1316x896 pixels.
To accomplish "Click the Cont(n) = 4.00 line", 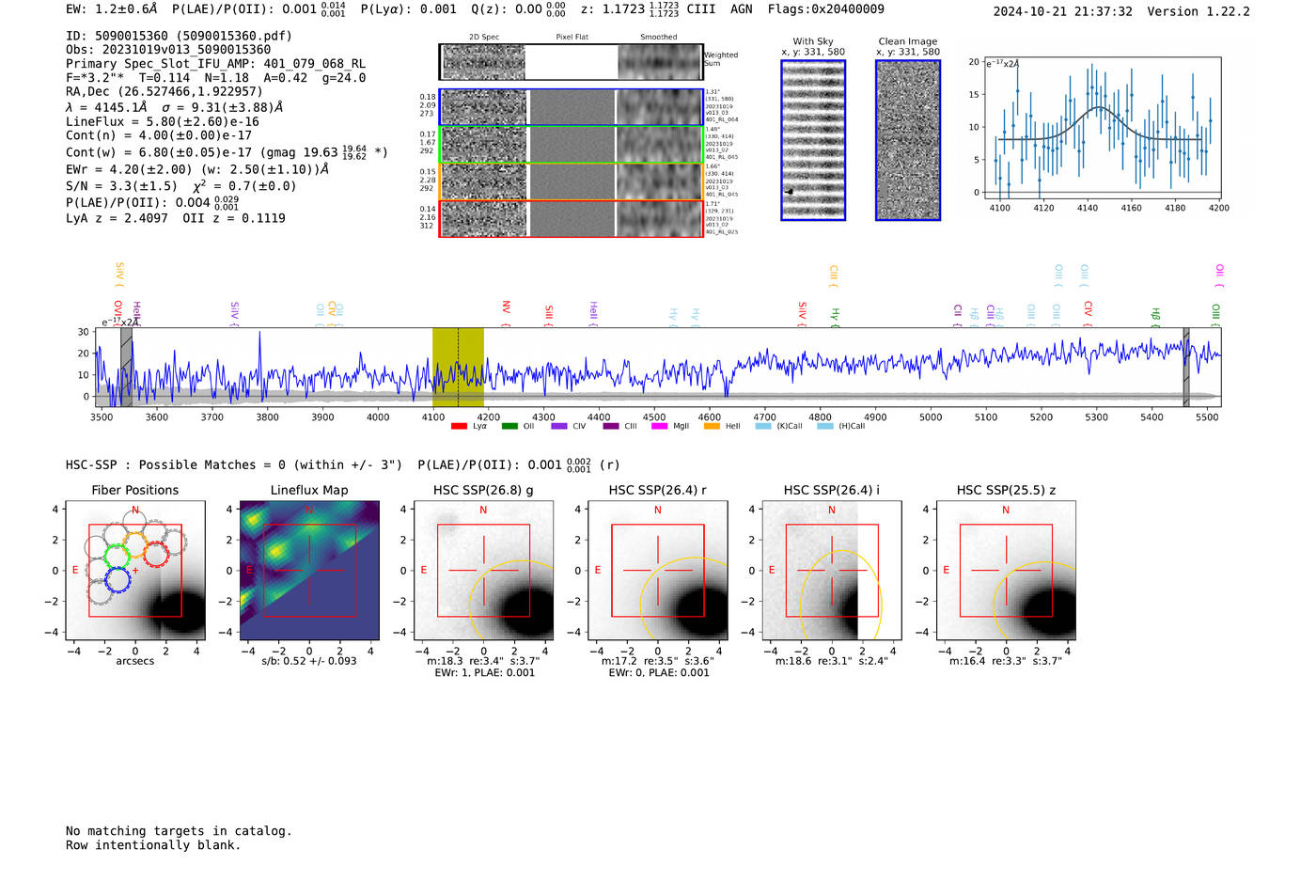I will coord(159,135).
